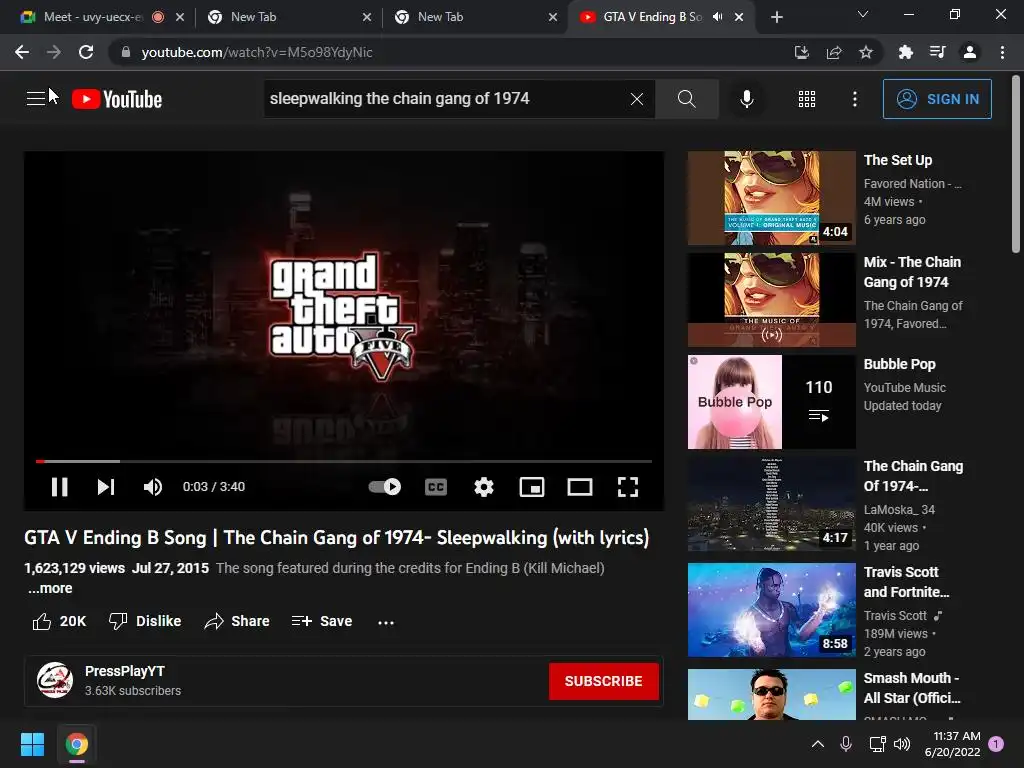
Task: Open The Set Up video thumbnail
Action: (x=771, y=198)
